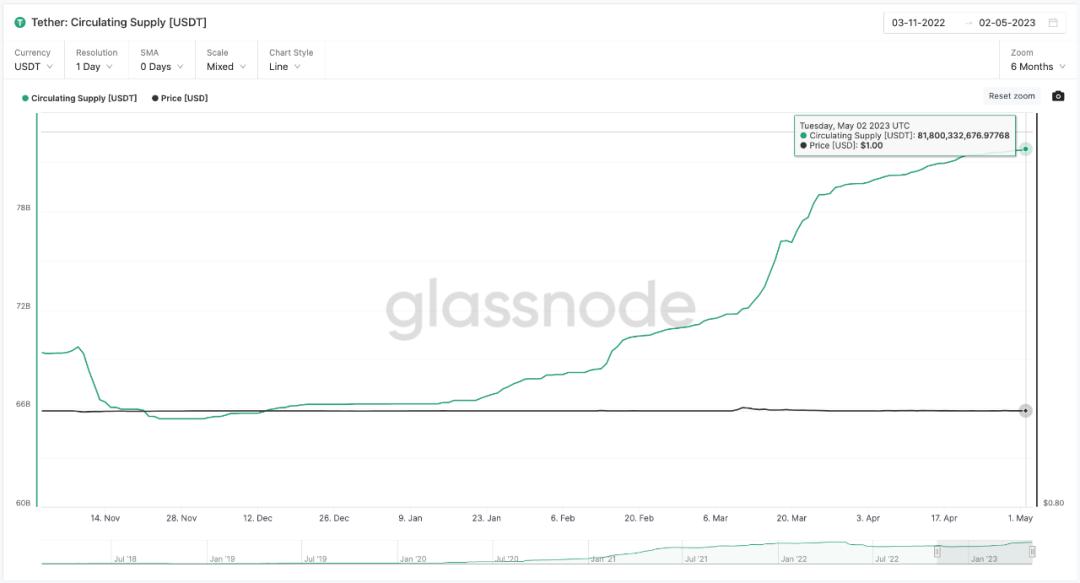
Task: Change the Scale Mixed dropdown
Action: pos(225,67)
